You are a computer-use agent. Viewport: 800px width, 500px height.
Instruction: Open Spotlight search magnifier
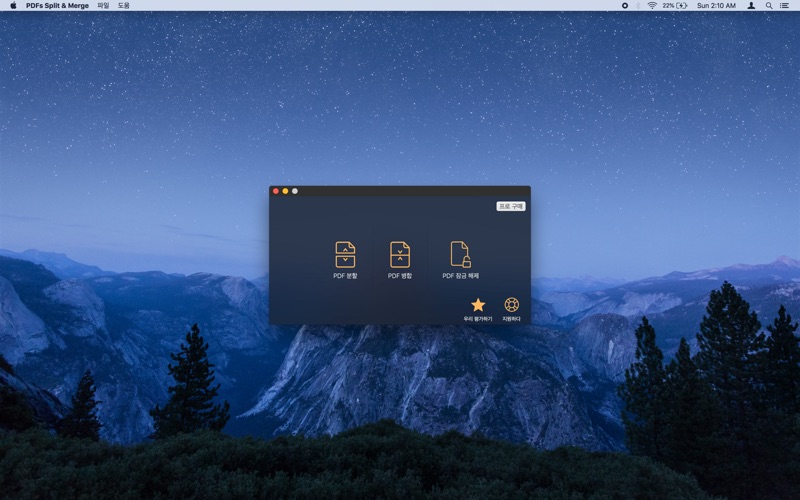[x=769, y=6]
